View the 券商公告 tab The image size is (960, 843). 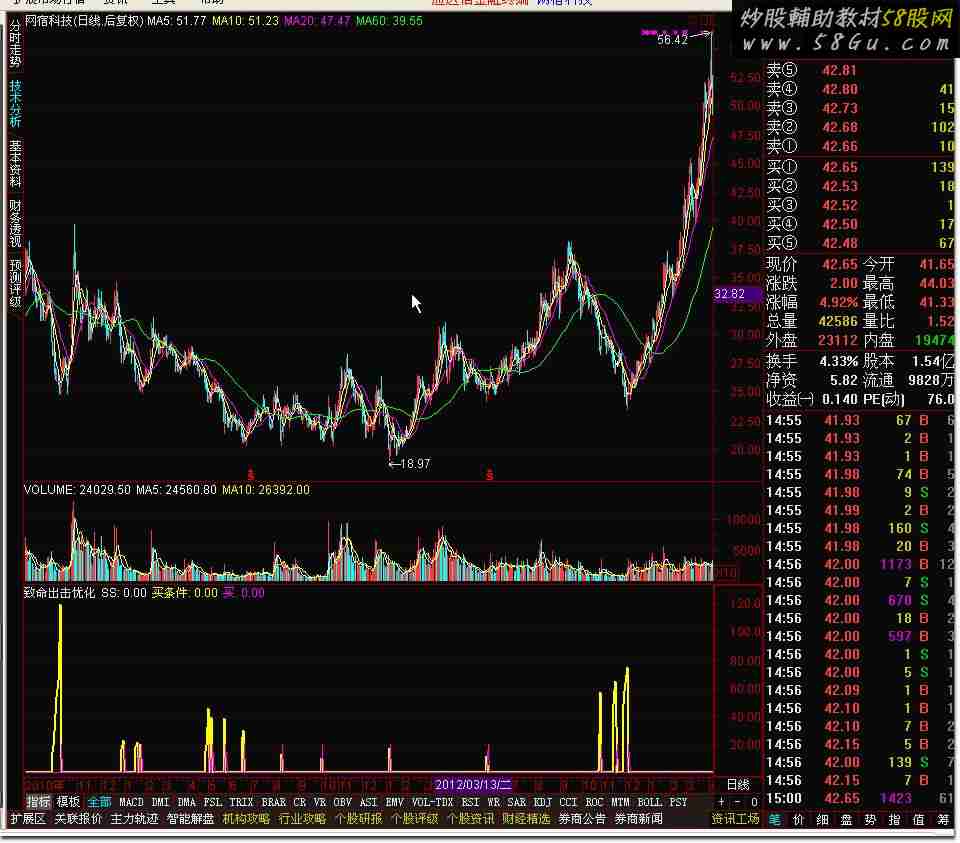pyautogui.click(x=582, y=819)
